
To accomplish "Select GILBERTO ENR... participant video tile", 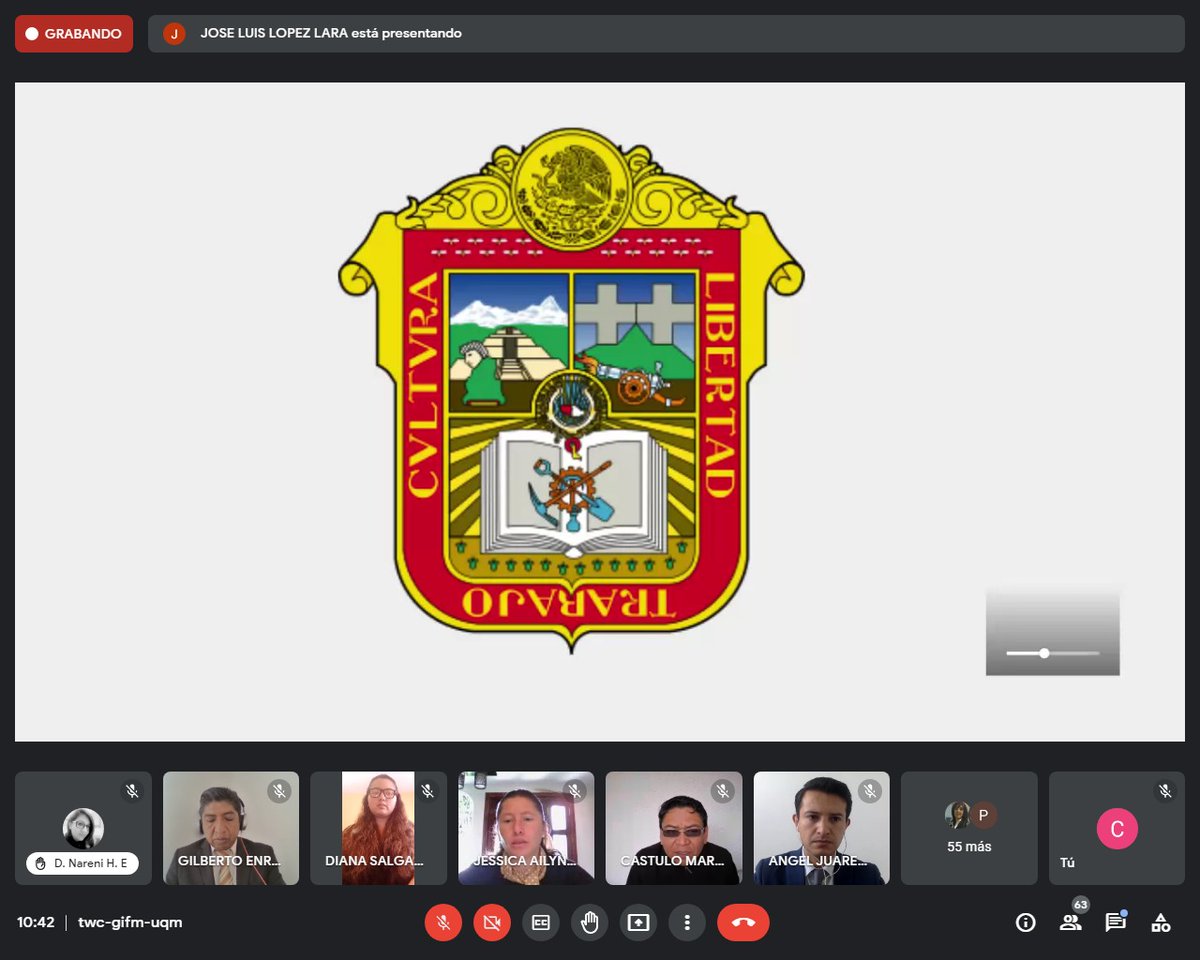I will pos(231,828).
